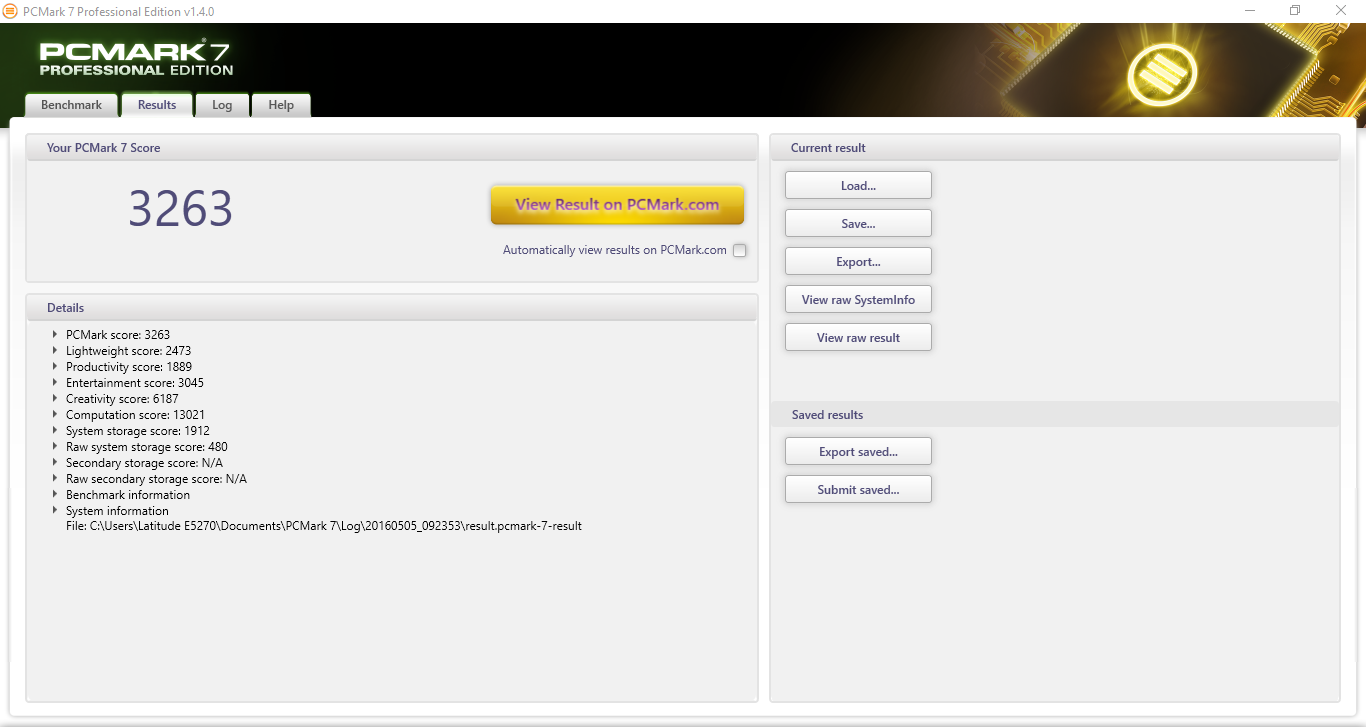Screen dimensions: 1366x727
Task: Open View raw result
Action: point(858,337)
